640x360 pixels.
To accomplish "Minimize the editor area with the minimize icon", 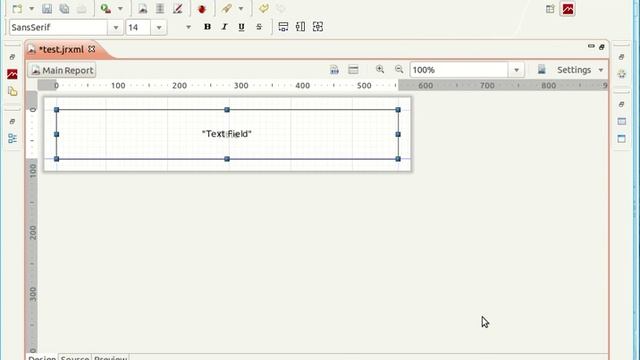I will click(591, 47).
